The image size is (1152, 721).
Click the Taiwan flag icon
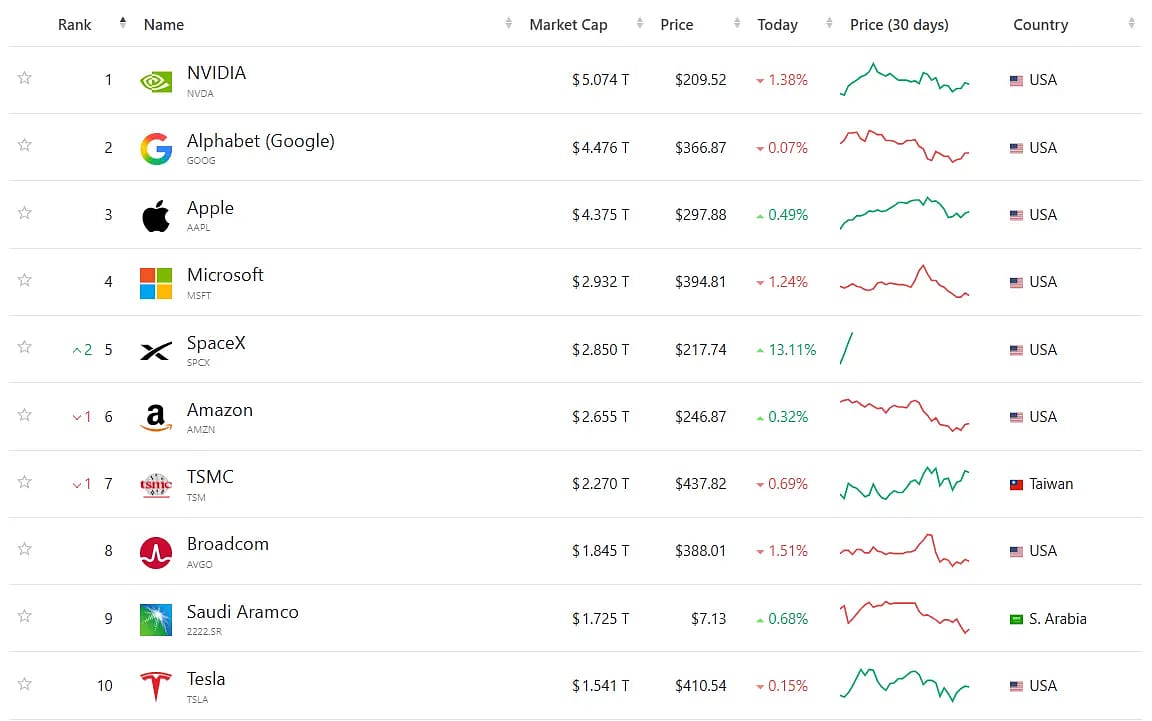point(1016,485)
